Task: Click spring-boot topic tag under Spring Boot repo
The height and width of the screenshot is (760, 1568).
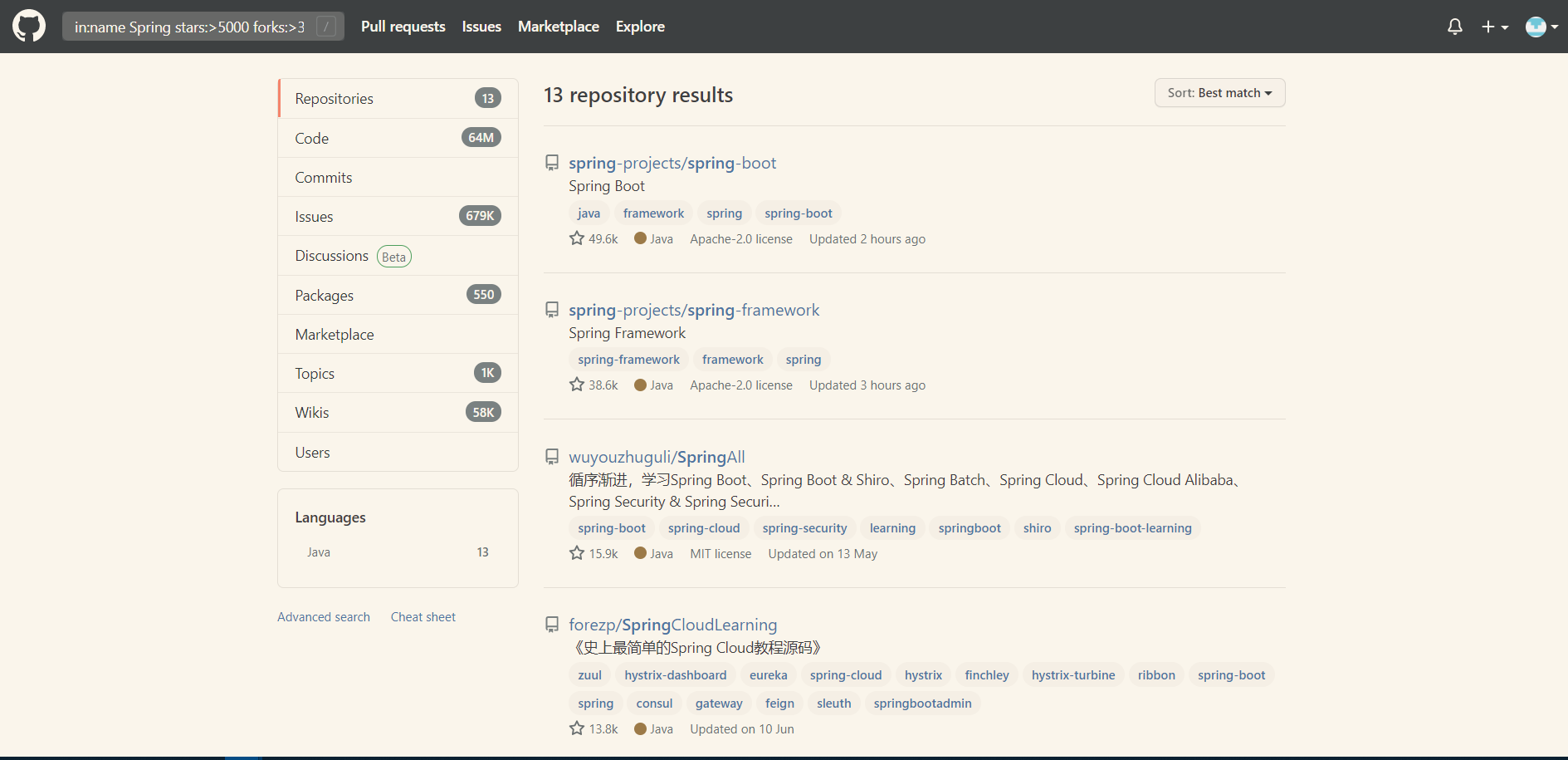Action: click(x=799, y=213)
